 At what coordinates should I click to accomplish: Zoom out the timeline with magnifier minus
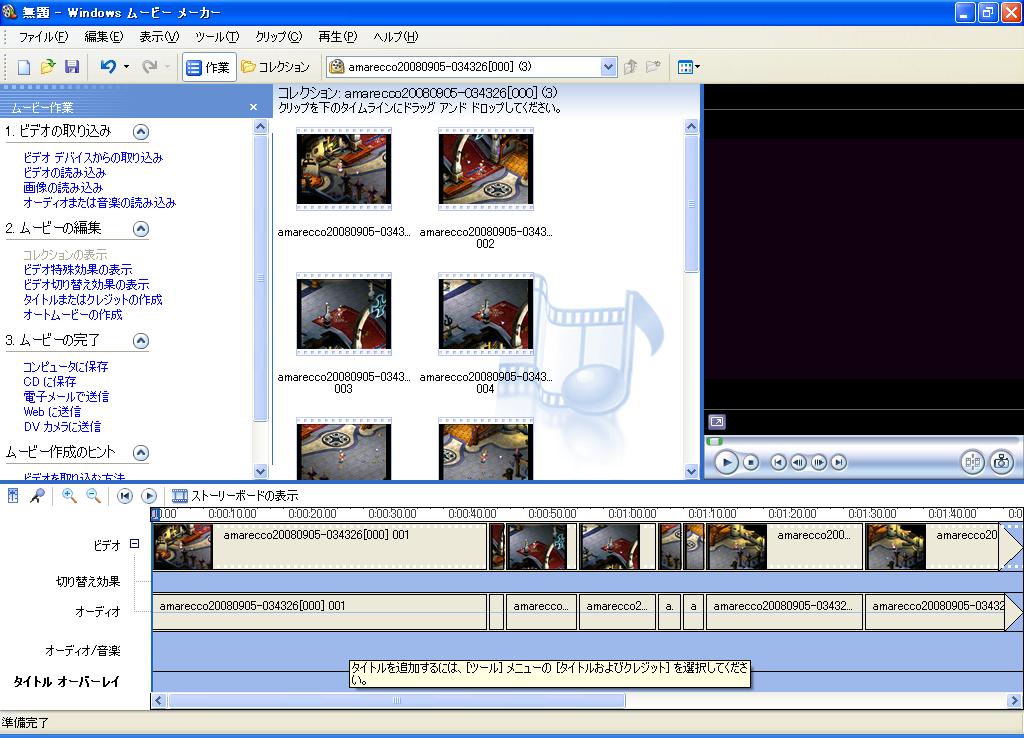pyautogui.click(x=93, y=496)
